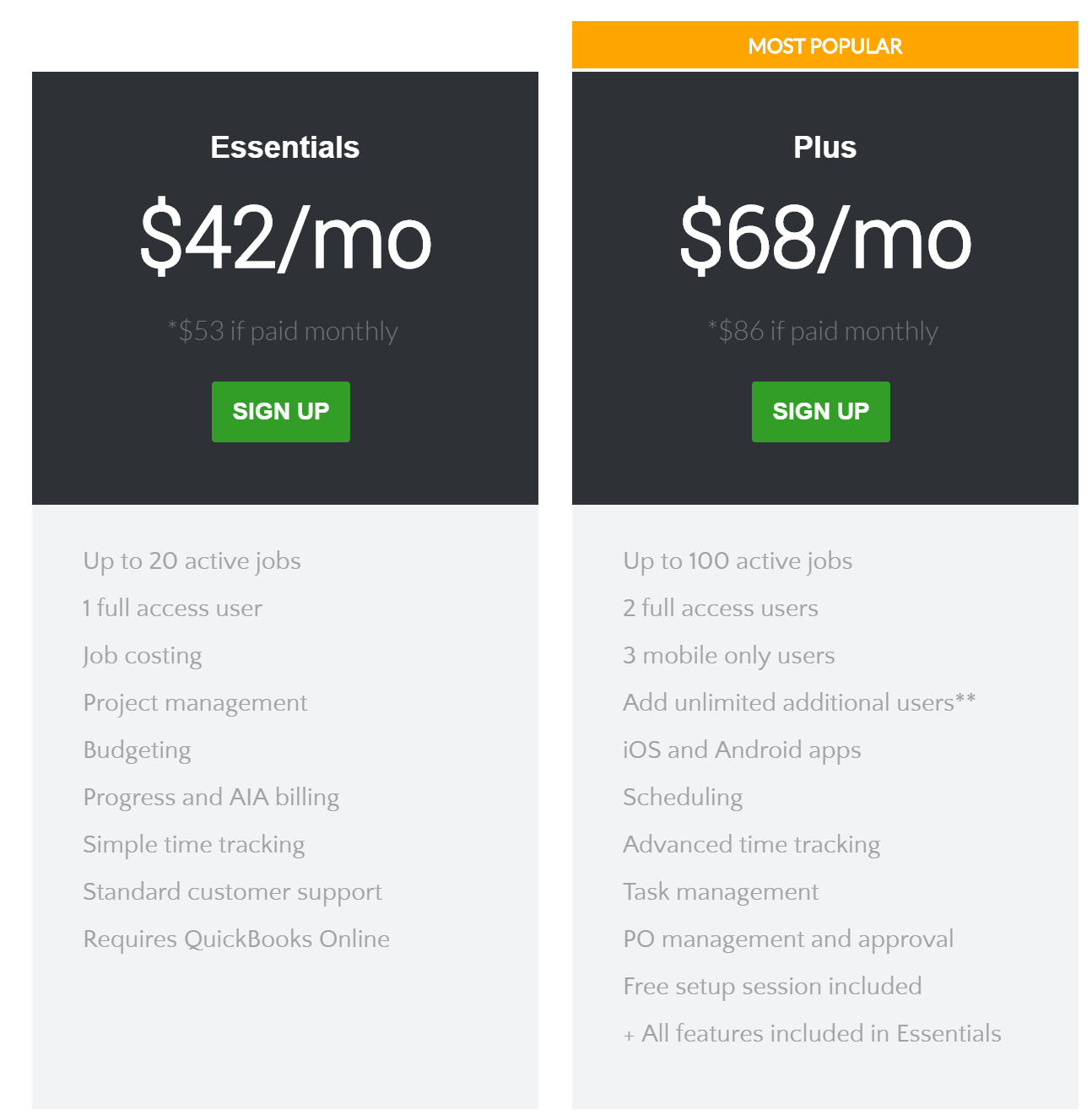
Task: Click 3 mobile only users feature
Action: click(729, 656)
